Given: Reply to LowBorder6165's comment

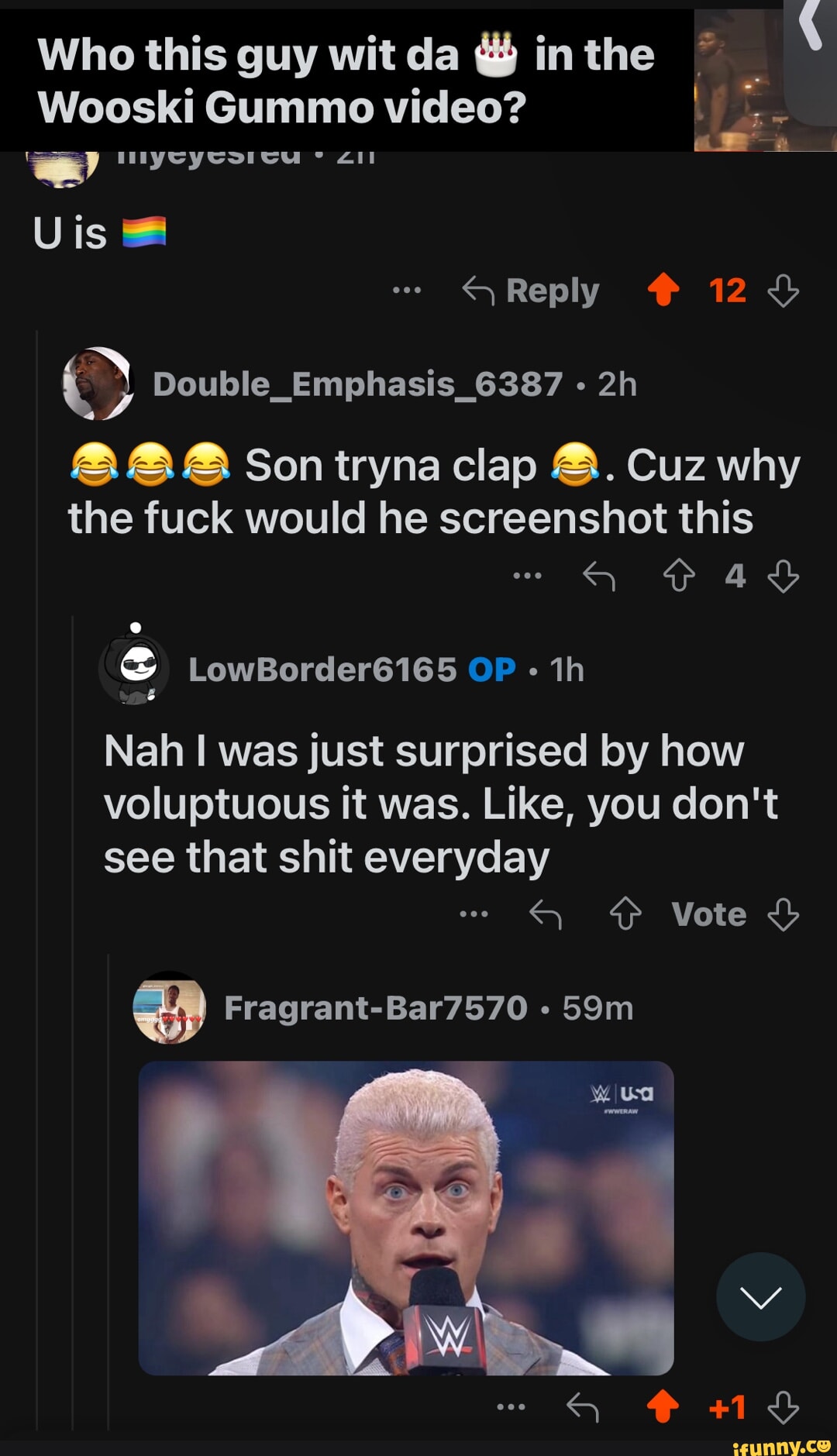Looking at the screenshot, I should pos(546,914).
